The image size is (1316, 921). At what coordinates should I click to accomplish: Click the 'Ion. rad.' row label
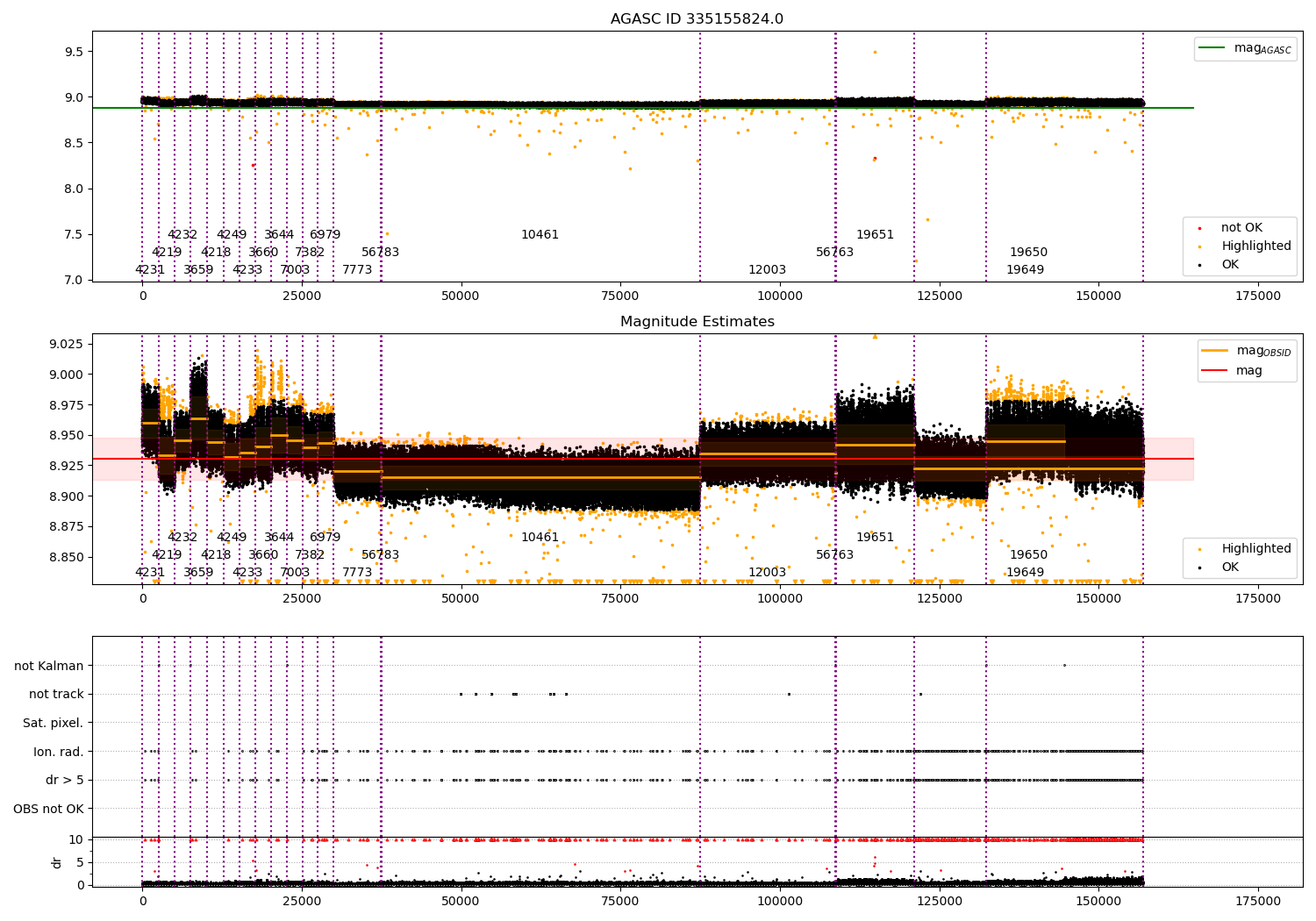coord(59,752)
